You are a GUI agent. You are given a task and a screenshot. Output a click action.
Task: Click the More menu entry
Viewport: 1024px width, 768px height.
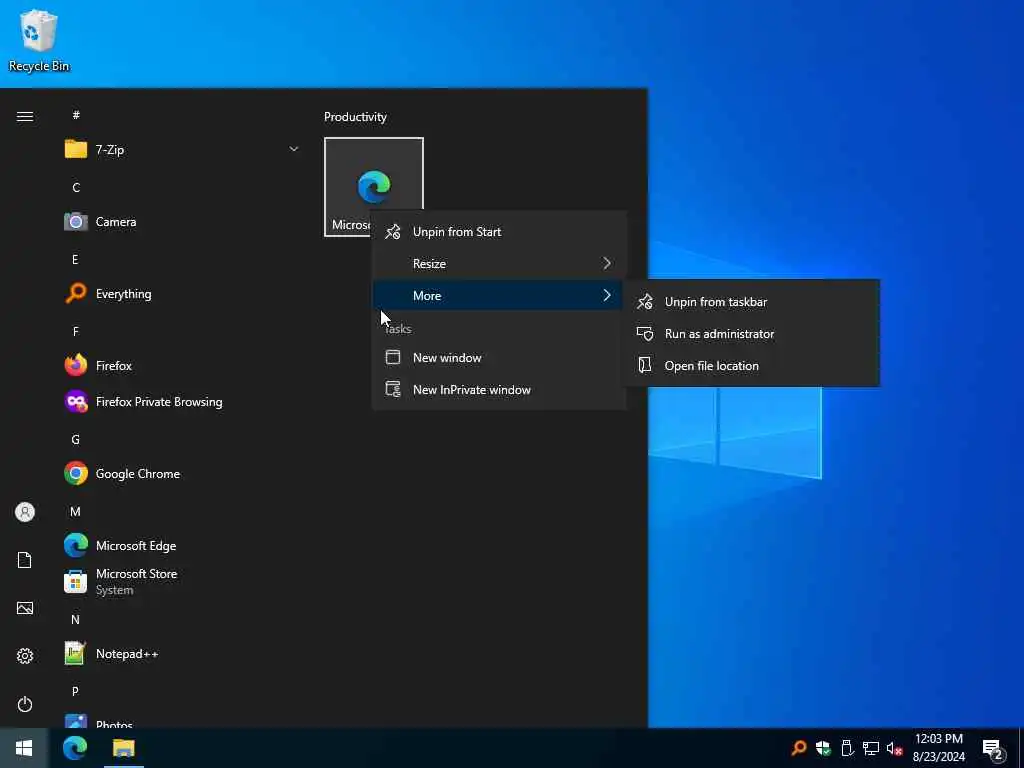[500, 296]
